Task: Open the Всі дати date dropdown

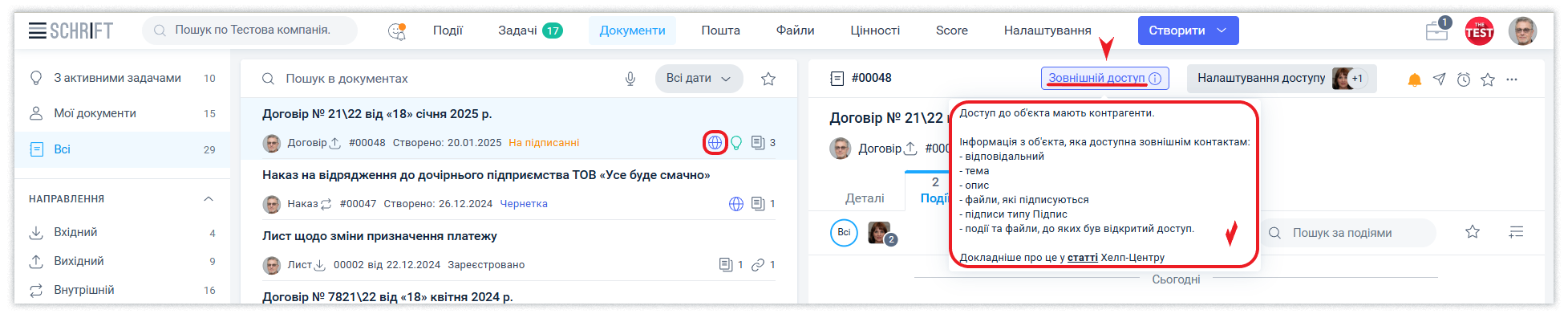Action: [699, 79]
